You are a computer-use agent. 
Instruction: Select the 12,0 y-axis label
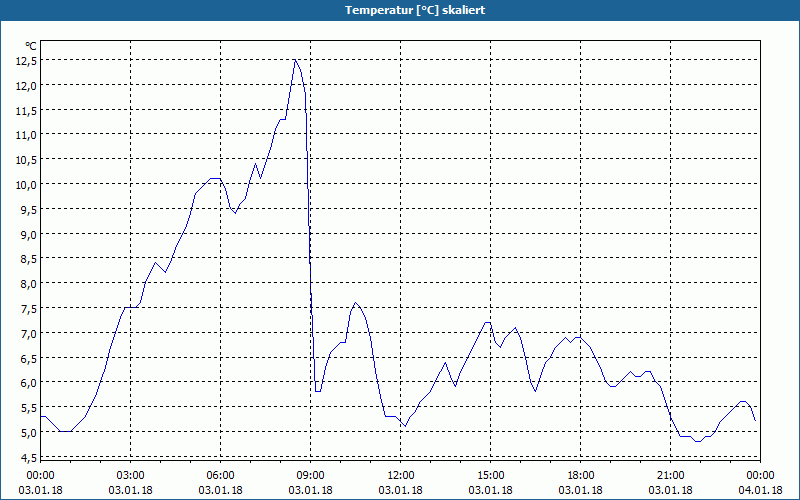tap(28, 86)
